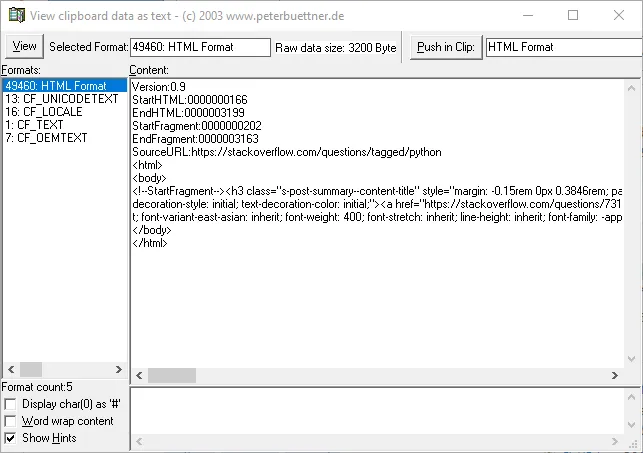This screenshot has height=453, width=643.
Task: Uncheck the Show Hints checkbox
Action: [10, 438]
